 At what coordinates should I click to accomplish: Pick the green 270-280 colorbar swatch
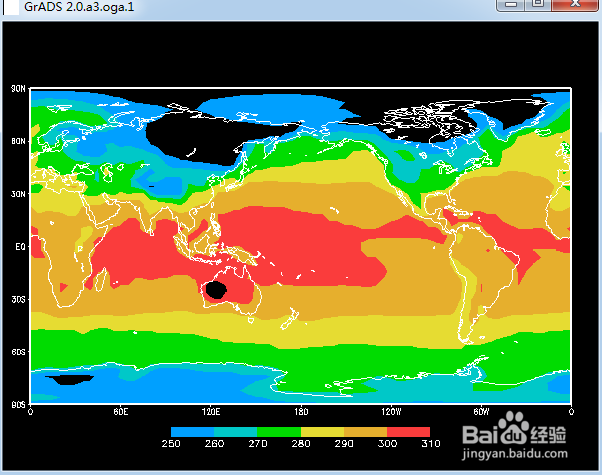pyautogui.click(x=279, y=432)
